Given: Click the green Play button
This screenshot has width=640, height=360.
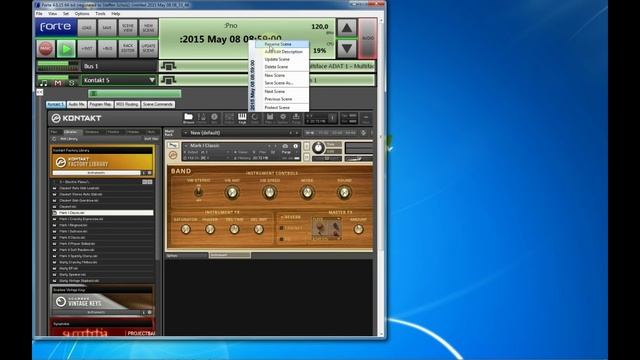Looking at the screenshot, I should [66, 49].
